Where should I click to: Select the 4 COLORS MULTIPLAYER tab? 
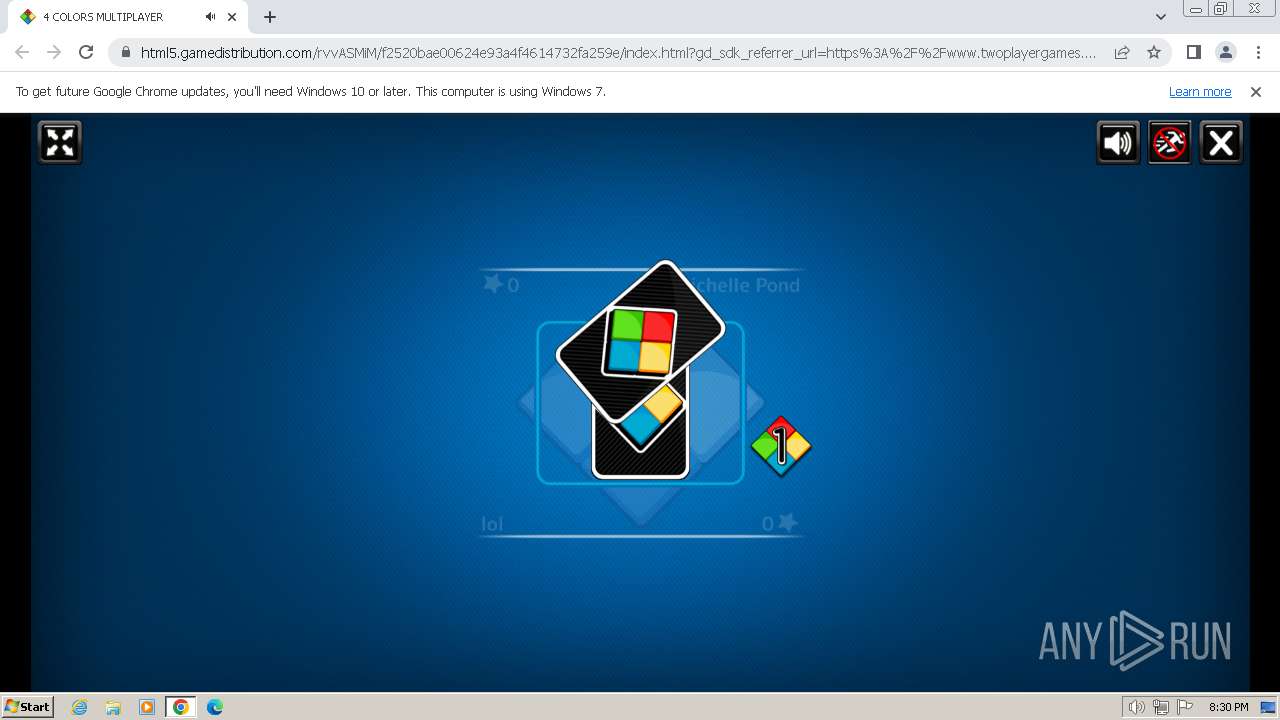pyautogui.click(x=125, y=17)
